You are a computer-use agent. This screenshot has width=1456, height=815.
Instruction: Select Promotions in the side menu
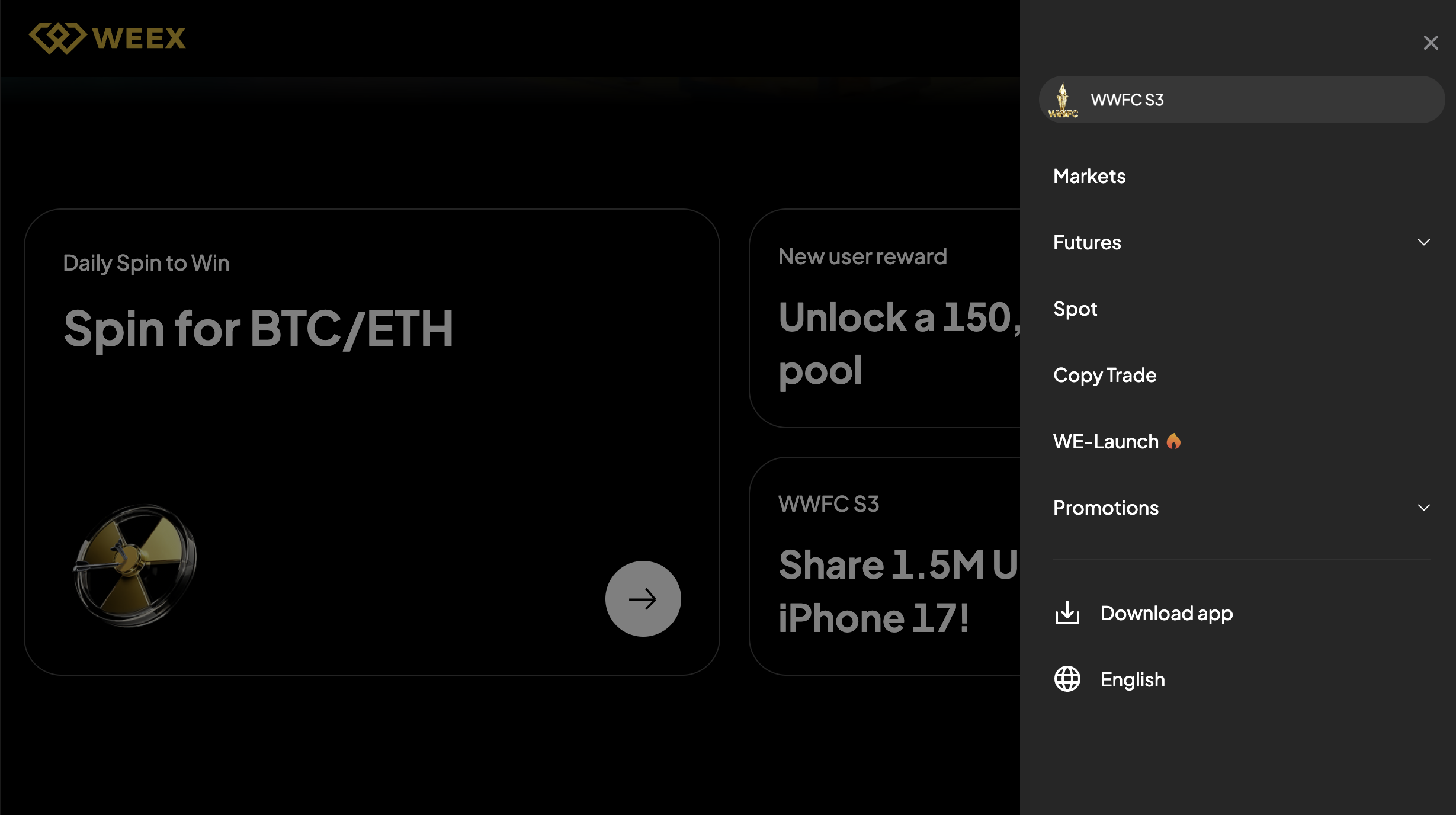[x=1105, y=508]
